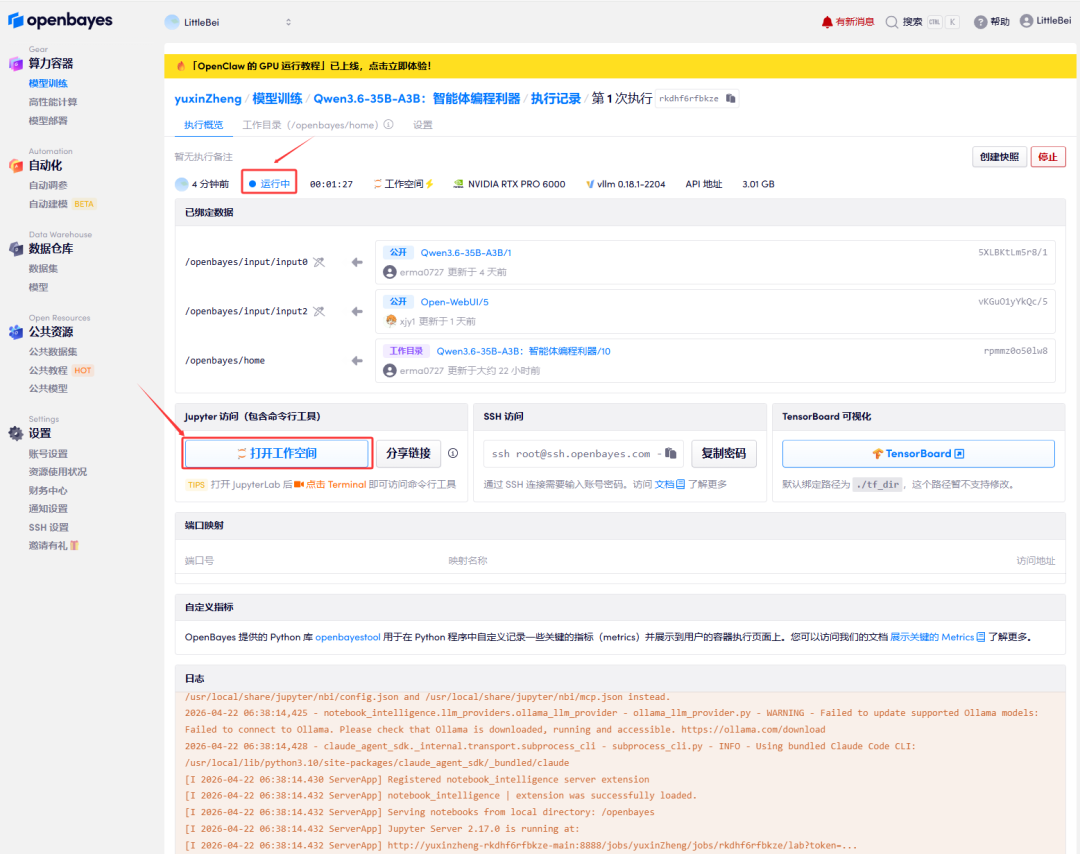The height and width of the screenshot is (854, 1080).
Task: Click the 算力容器 section icon
Action: tap(16, 64)
